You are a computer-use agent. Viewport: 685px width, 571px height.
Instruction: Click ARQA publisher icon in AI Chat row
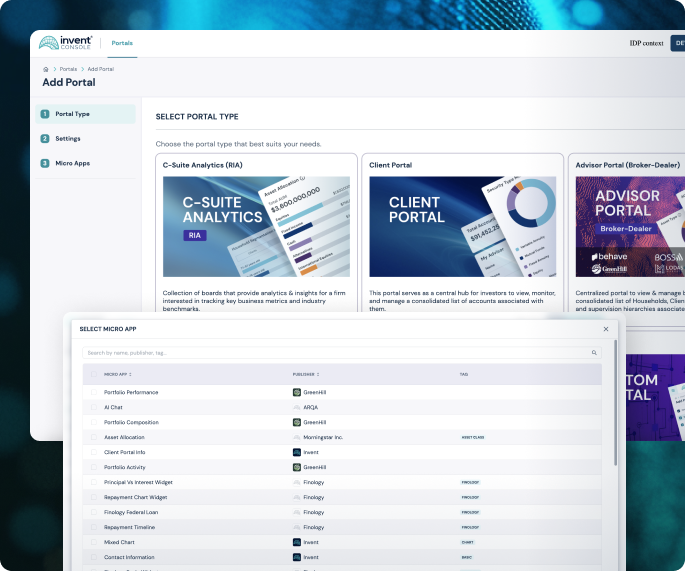(x=297, y=407)
